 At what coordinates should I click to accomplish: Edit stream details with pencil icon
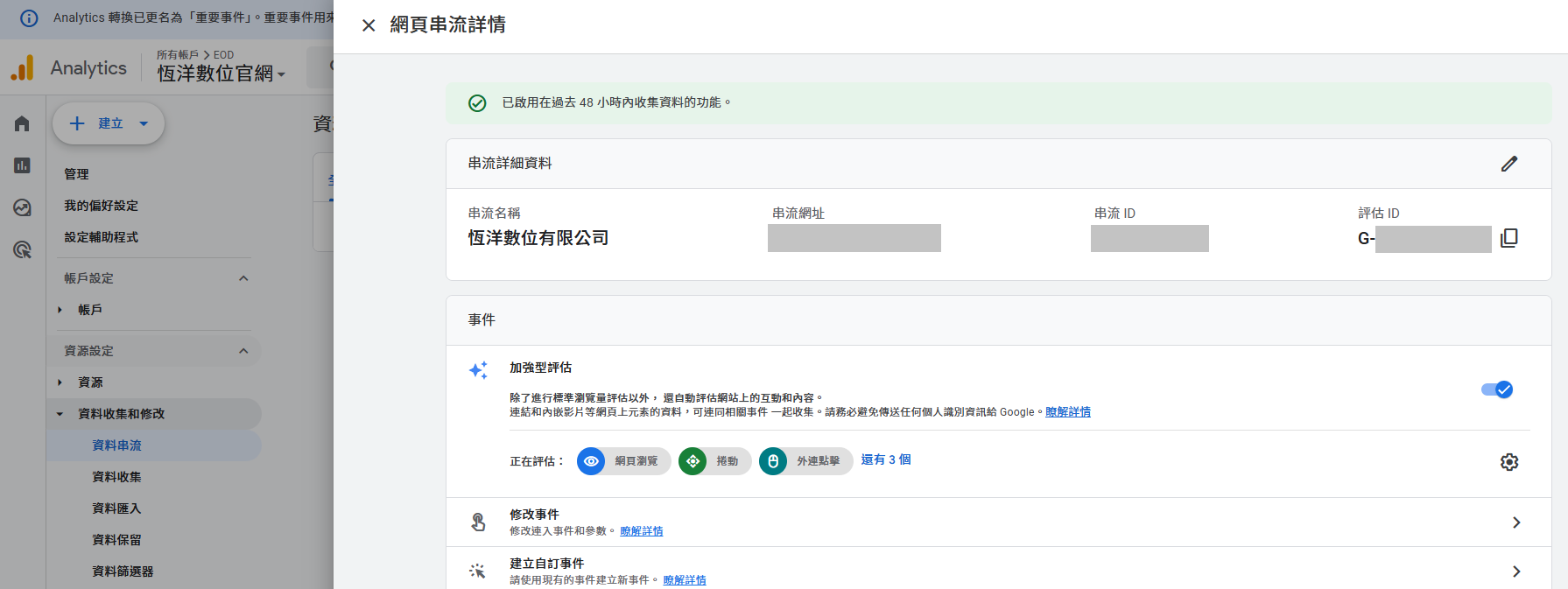(x=1509, y=164)
